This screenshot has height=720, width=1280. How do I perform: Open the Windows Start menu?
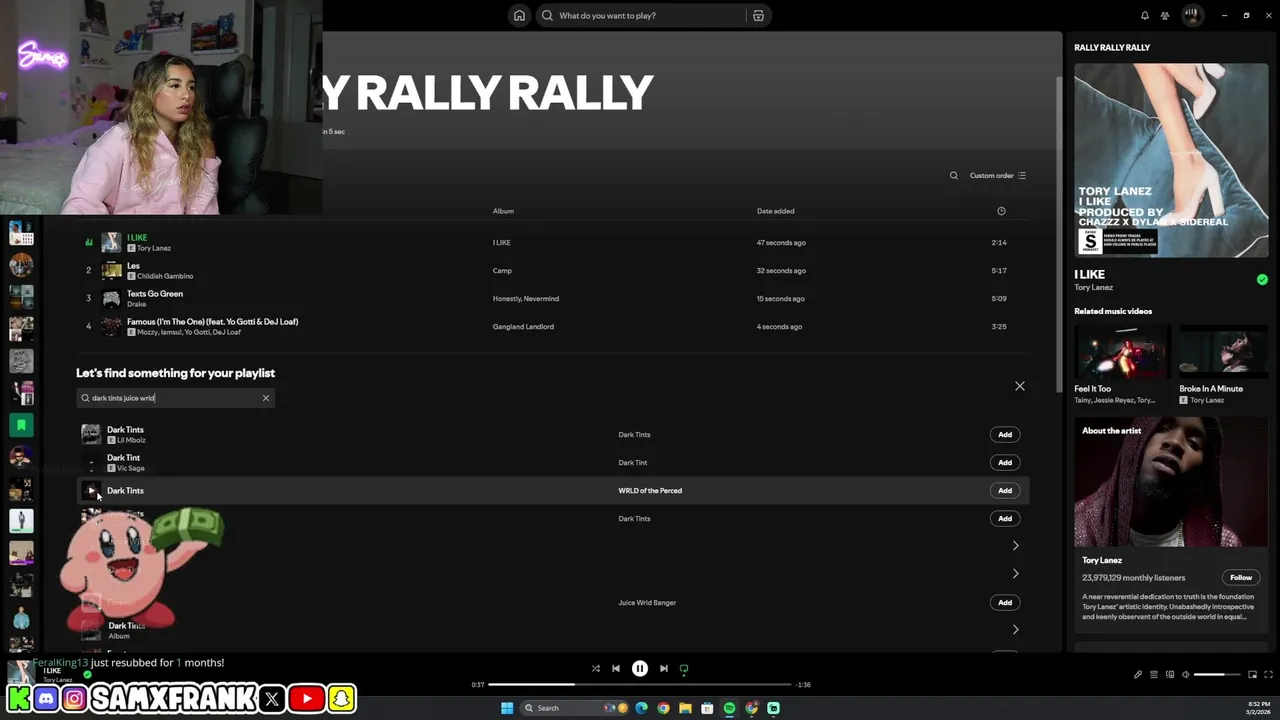tap(507, 708)
